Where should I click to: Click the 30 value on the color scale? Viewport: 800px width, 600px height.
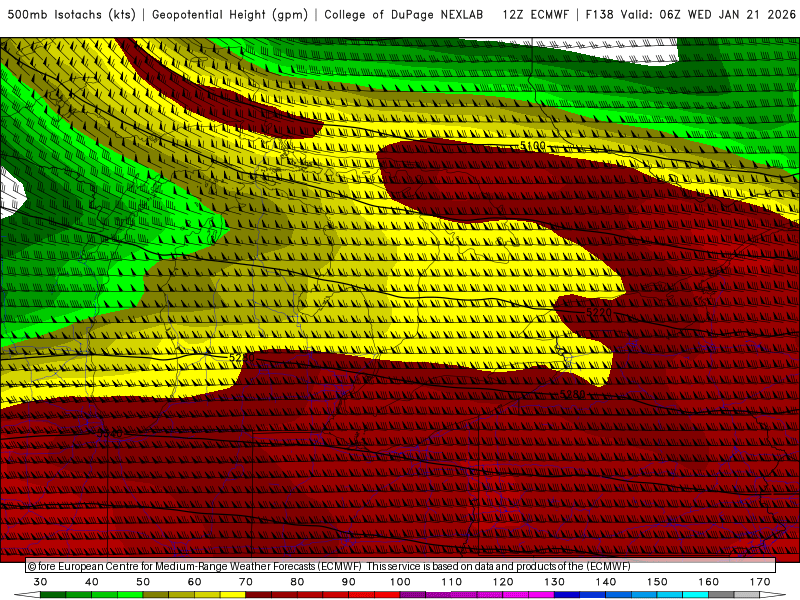(40, 582)
